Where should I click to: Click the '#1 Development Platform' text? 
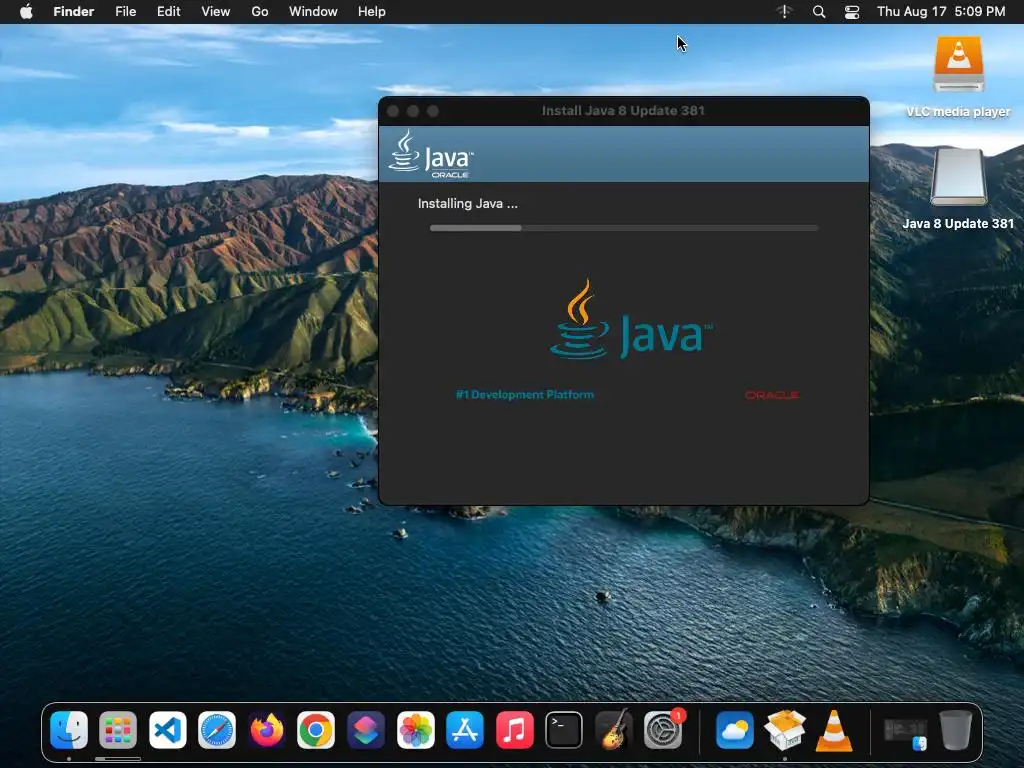click(x=525, y=394)
